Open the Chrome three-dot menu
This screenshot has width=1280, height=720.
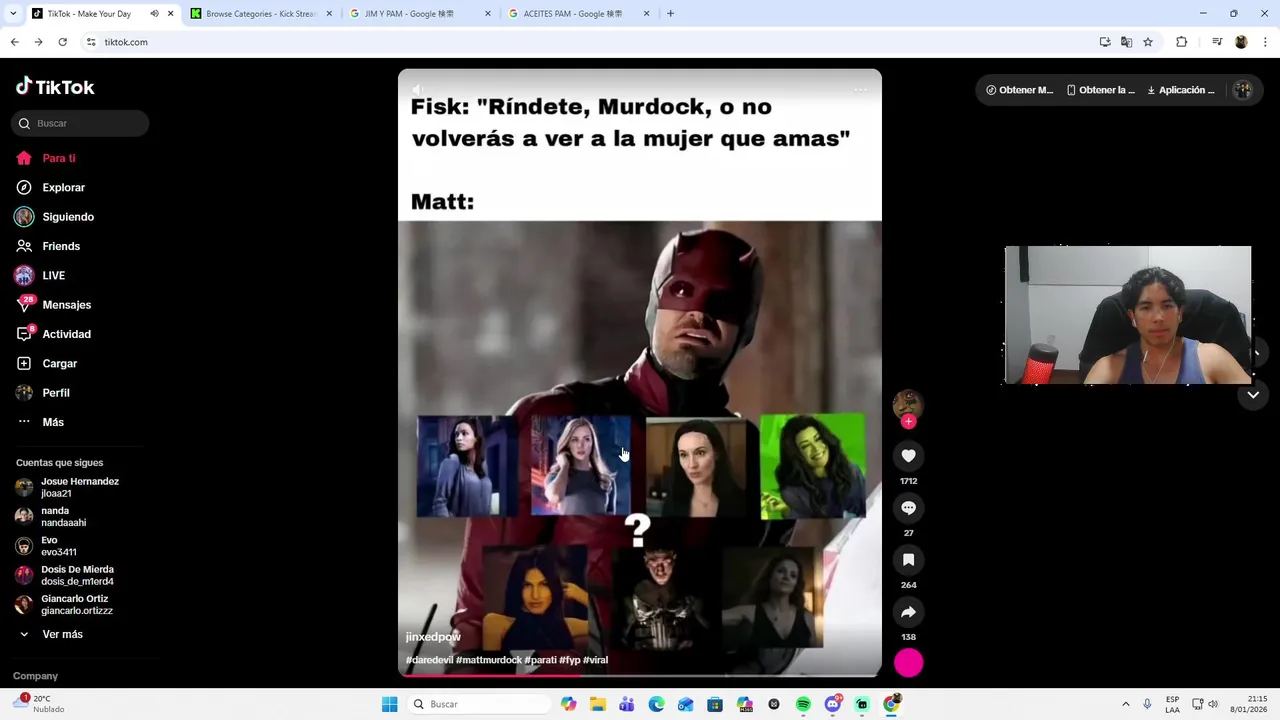point(1266,42)
